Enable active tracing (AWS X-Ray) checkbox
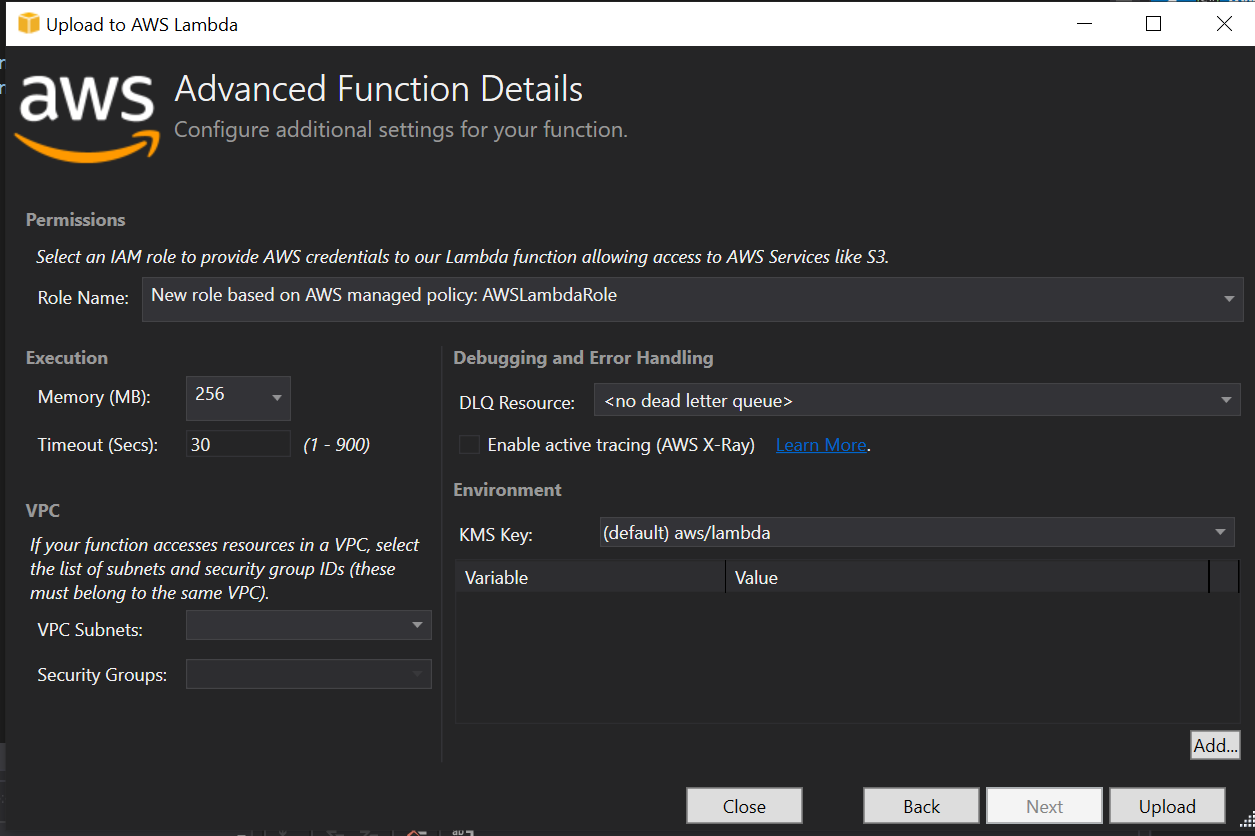The image size is (1255, 836). tap(469, 445)
